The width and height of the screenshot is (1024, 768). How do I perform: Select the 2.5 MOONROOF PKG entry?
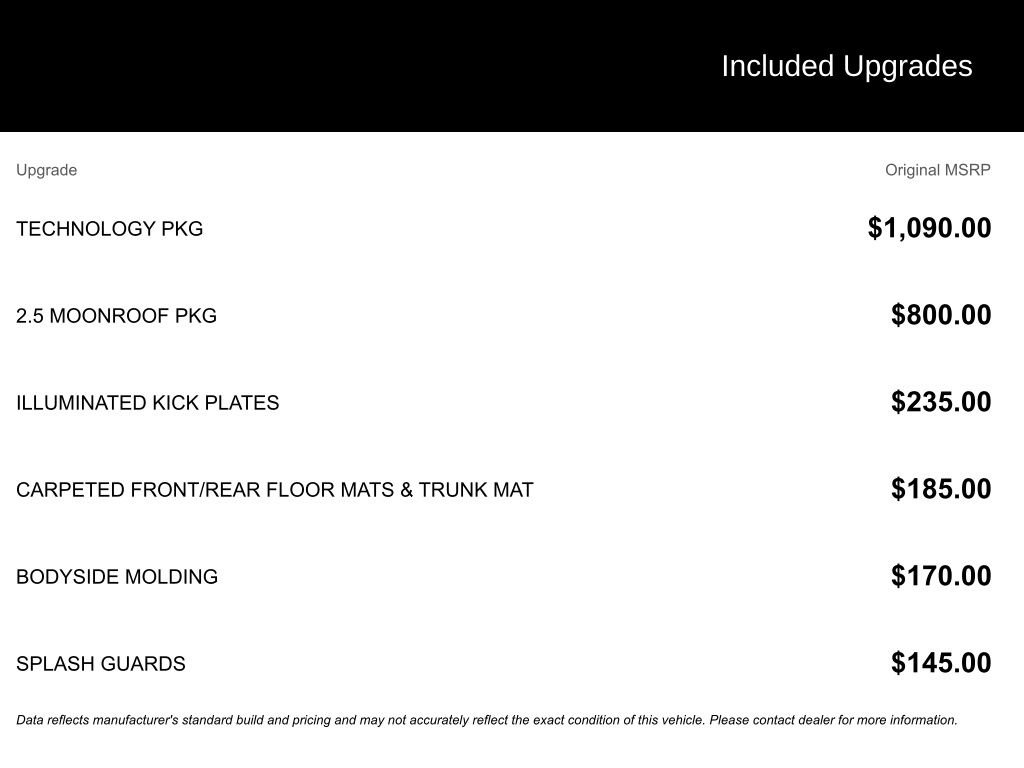[x=116, y=316]
